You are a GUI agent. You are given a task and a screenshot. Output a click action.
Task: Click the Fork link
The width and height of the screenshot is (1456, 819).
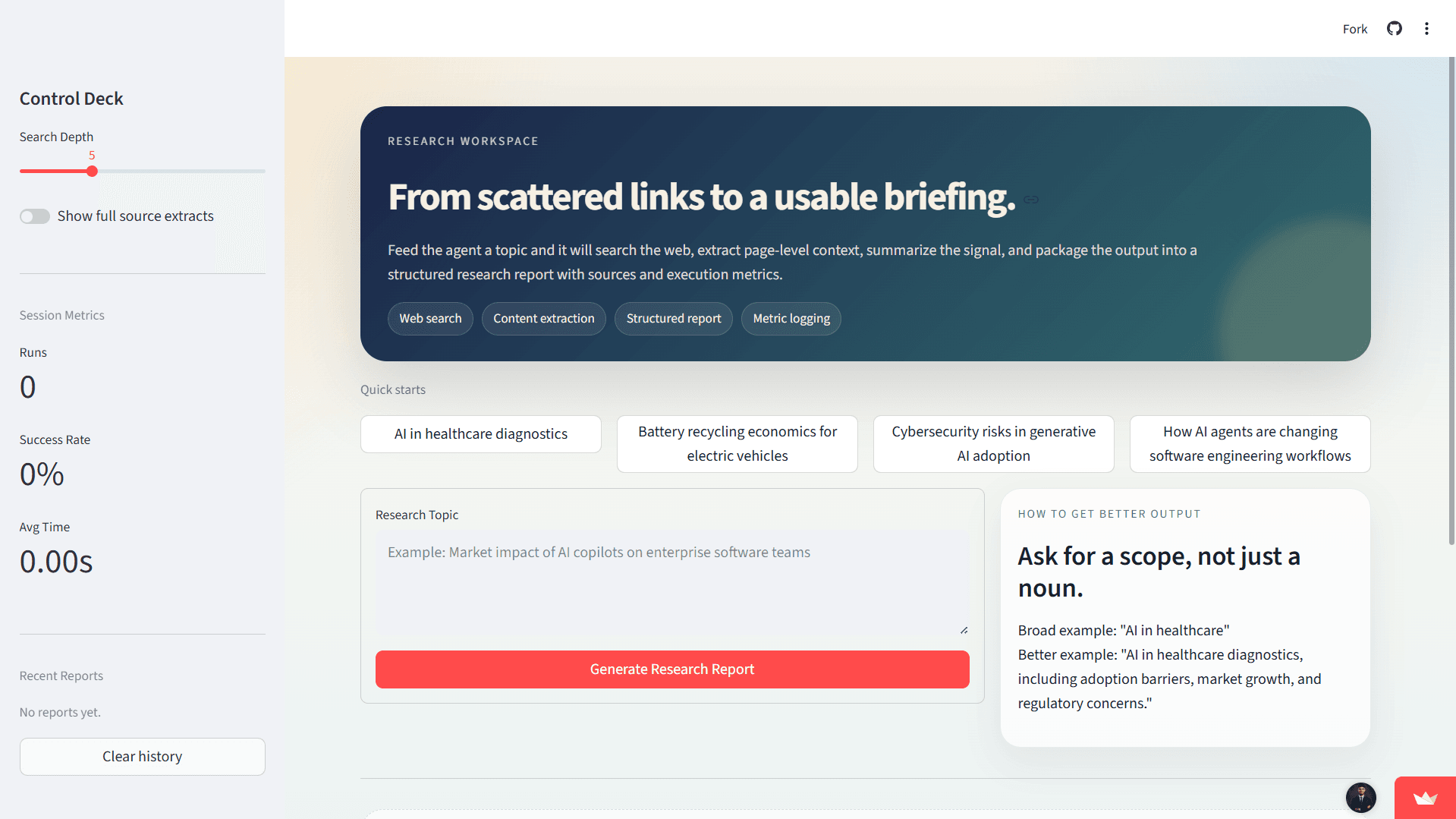pyautogui.click(x=1354, y=29)
